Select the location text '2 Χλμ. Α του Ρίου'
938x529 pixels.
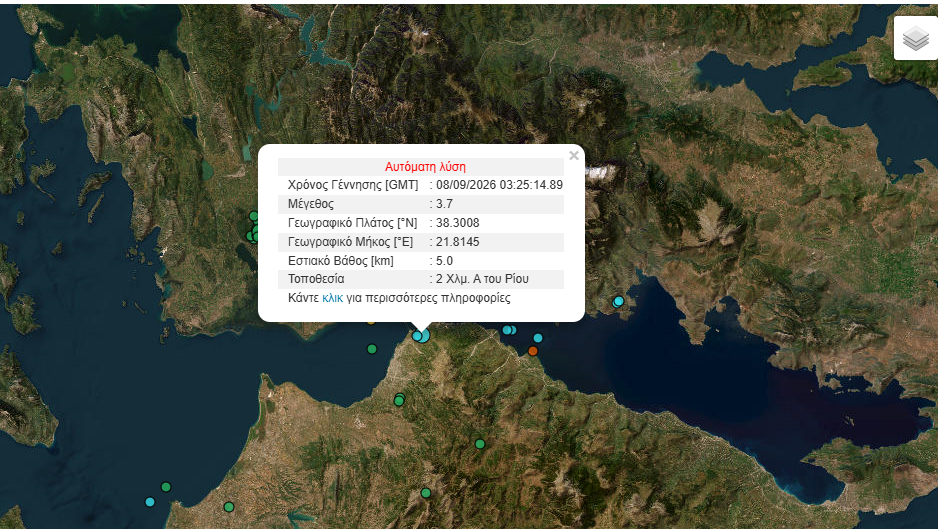click(482, 279)
